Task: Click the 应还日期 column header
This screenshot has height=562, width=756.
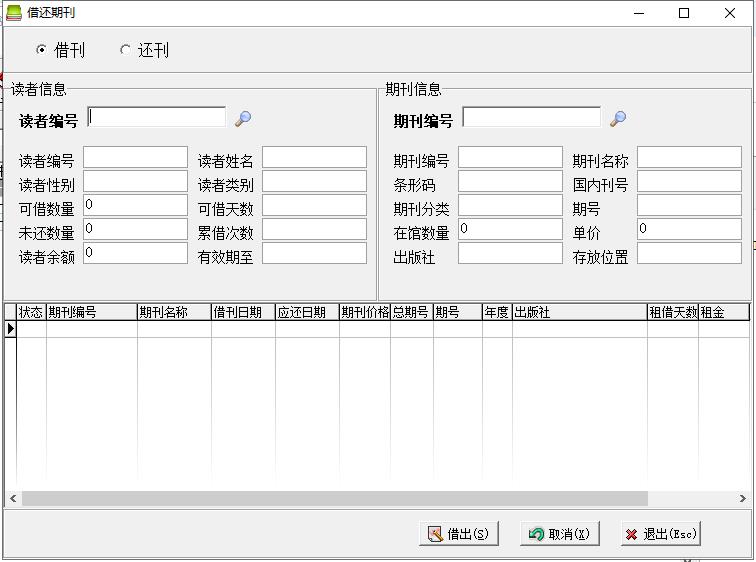Action: click(307, 312)
